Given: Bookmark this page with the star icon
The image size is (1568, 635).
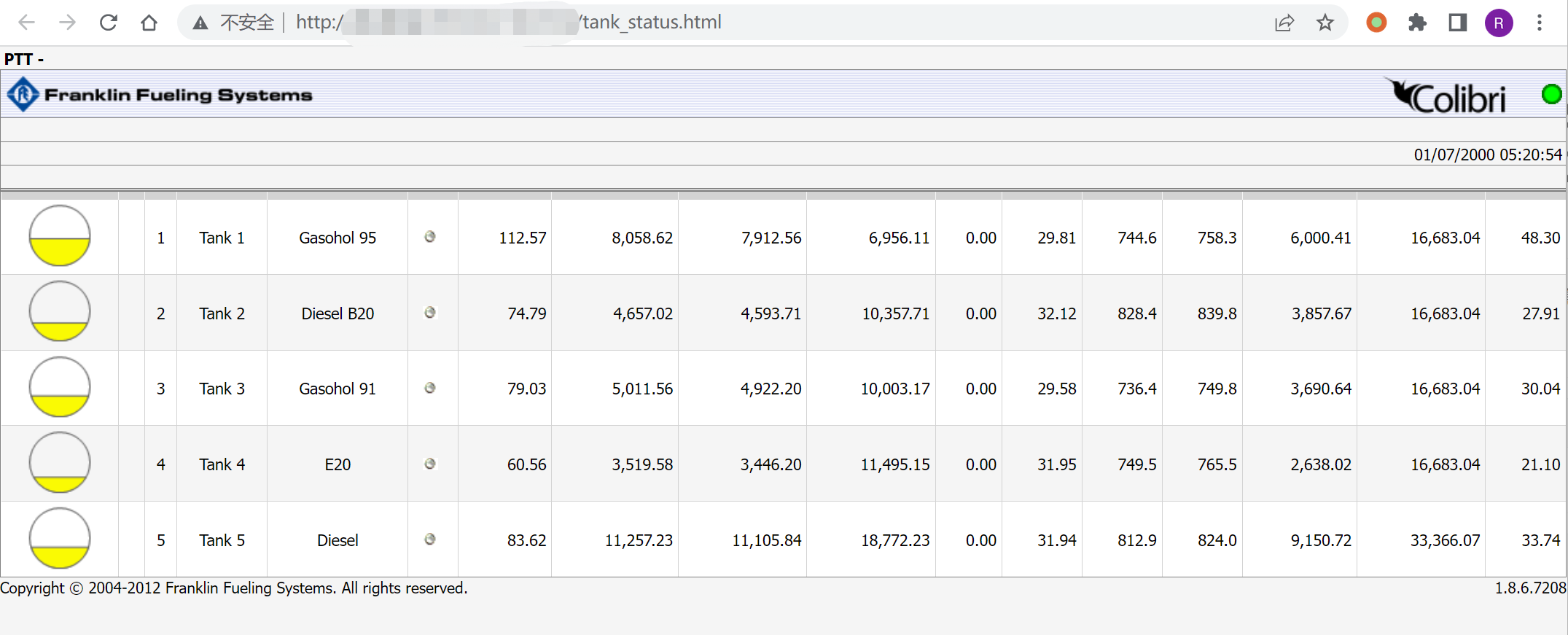Looking at the screenshot, I should coord(1325,23).
